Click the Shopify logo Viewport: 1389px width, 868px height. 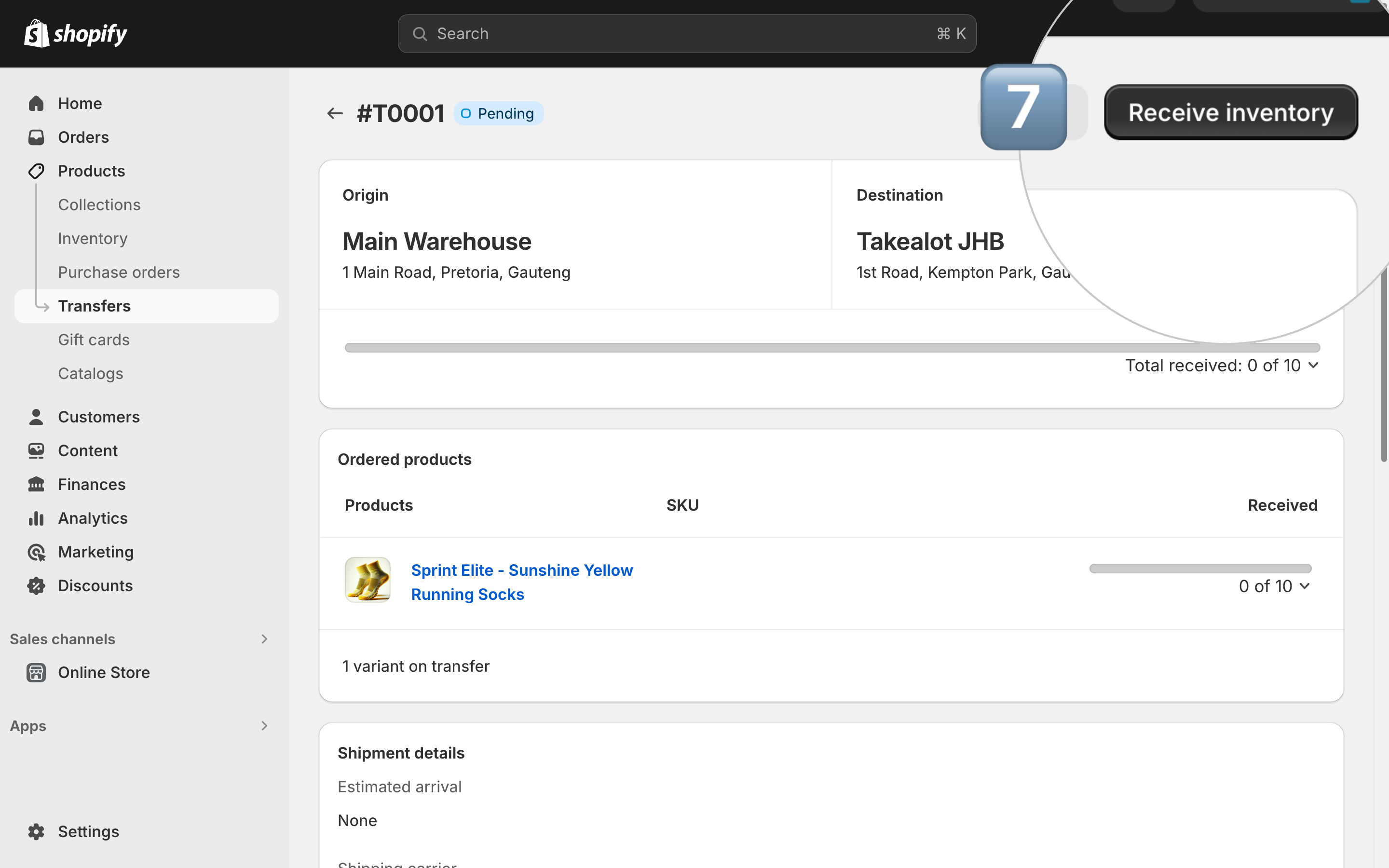[x=76, y=34]
